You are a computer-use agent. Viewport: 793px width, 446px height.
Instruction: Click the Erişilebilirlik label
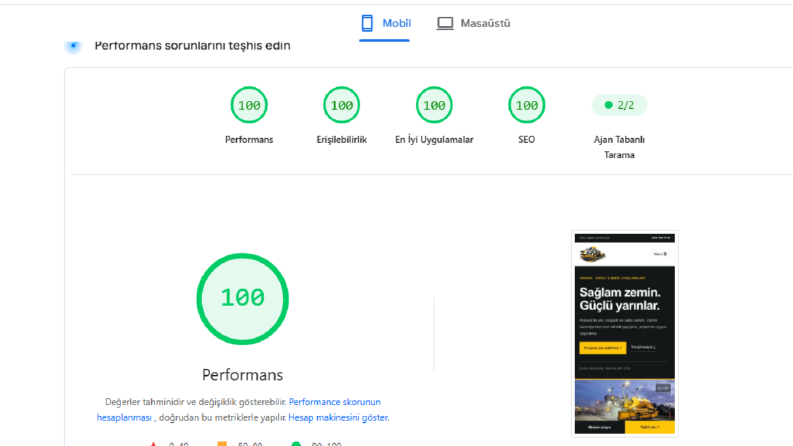point(341,140)
